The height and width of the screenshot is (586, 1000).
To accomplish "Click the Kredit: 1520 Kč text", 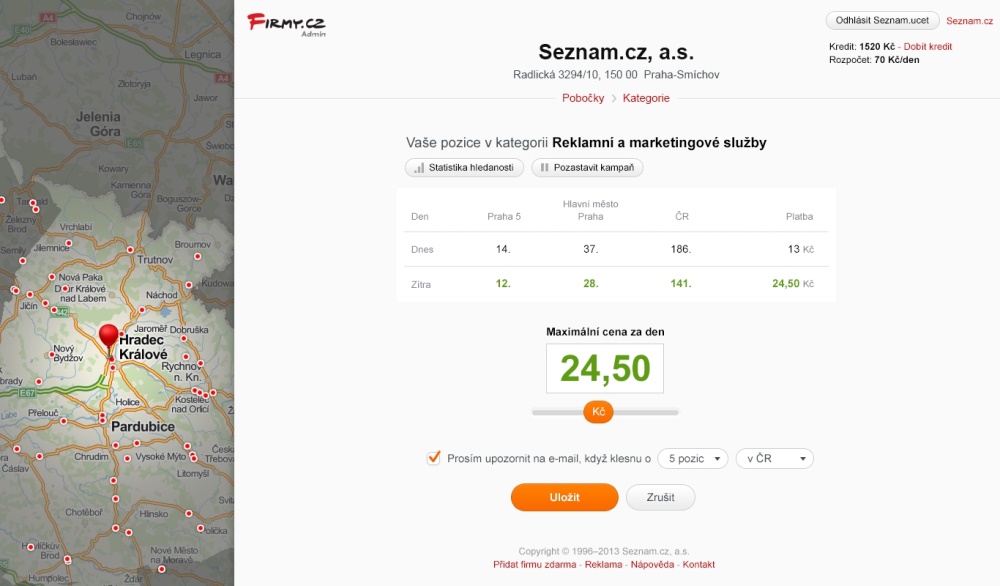I will 862,47.
